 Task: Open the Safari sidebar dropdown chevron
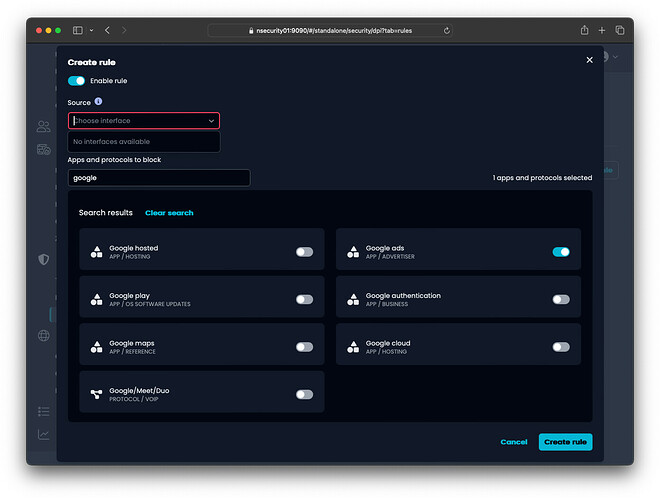(91, 30)
